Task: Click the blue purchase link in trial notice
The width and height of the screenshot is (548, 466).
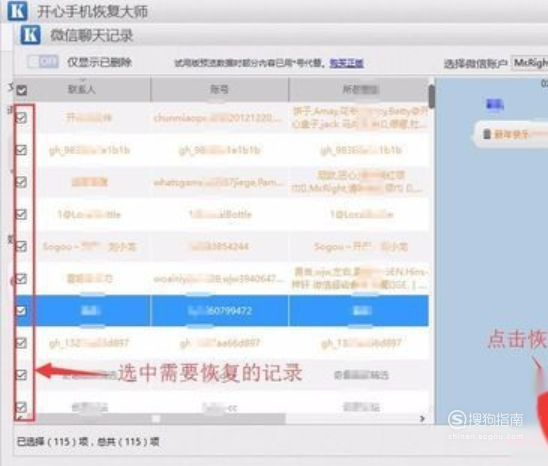Action: pos(346,63)
